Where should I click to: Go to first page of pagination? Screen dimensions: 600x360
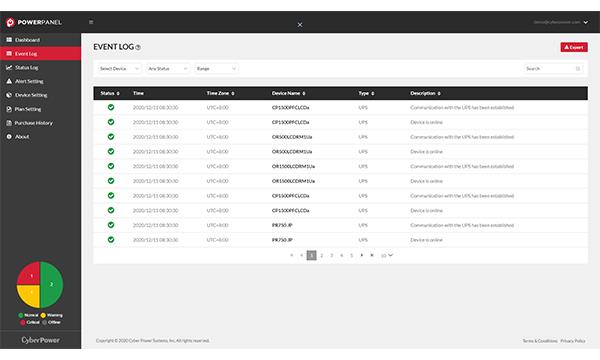pyautogui.click(x=292, y=255)
